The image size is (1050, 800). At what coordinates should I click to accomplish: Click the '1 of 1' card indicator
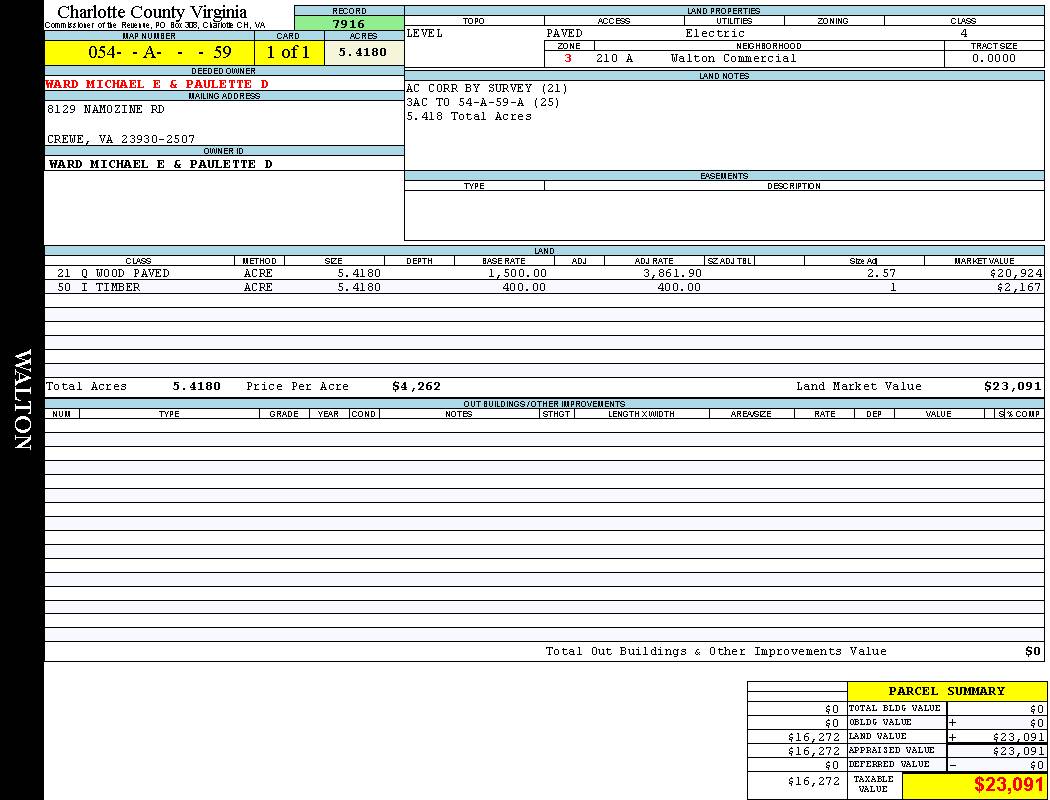pyautogui.click(x=288, y=53)
